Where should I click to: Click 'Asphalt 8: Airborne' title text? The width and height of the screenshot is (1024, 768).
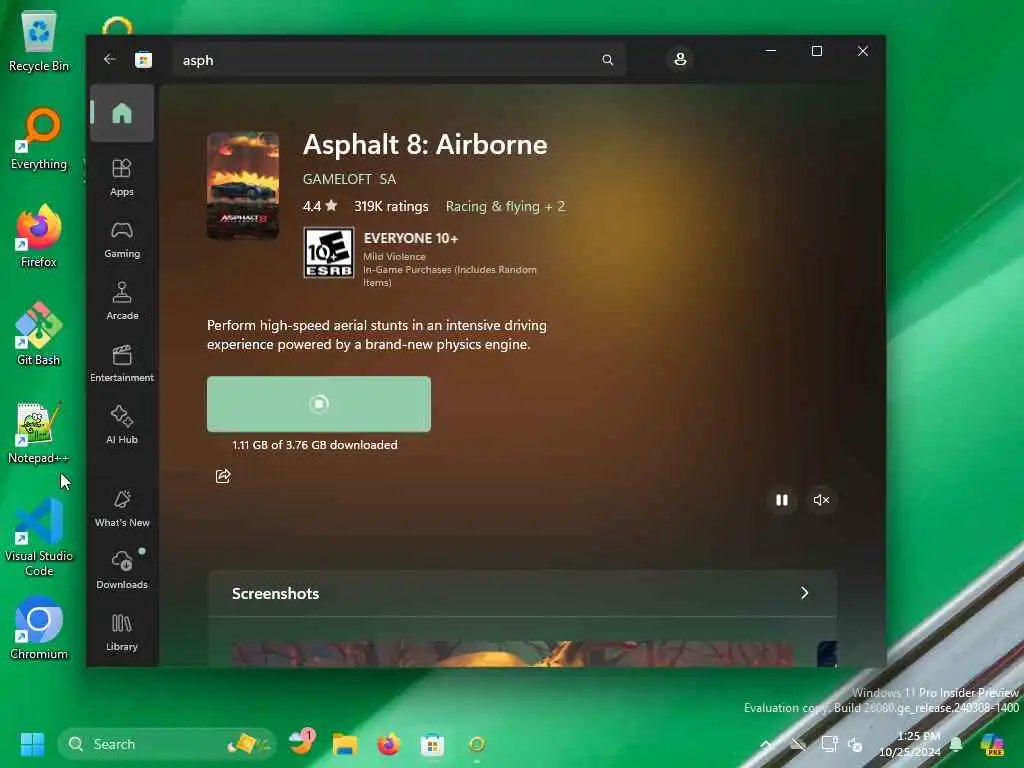pyautogui.click(x=425, y=144)
